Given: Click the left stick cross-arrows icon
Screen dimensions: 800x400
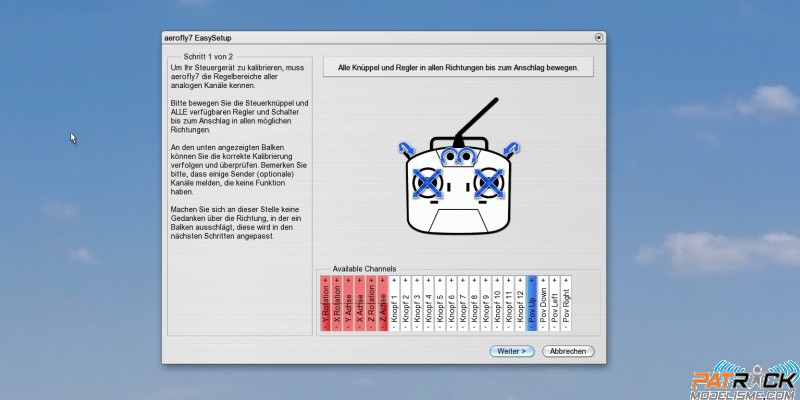Looking at the screenshot, I should pyautogui.click(x=428, y=183).
